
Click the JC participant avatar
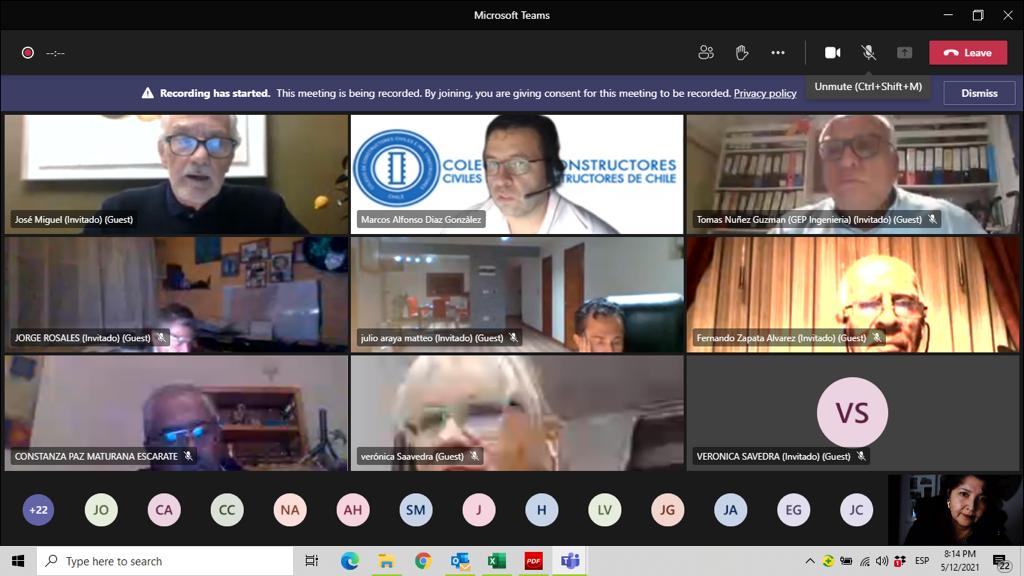pos(856,510)
